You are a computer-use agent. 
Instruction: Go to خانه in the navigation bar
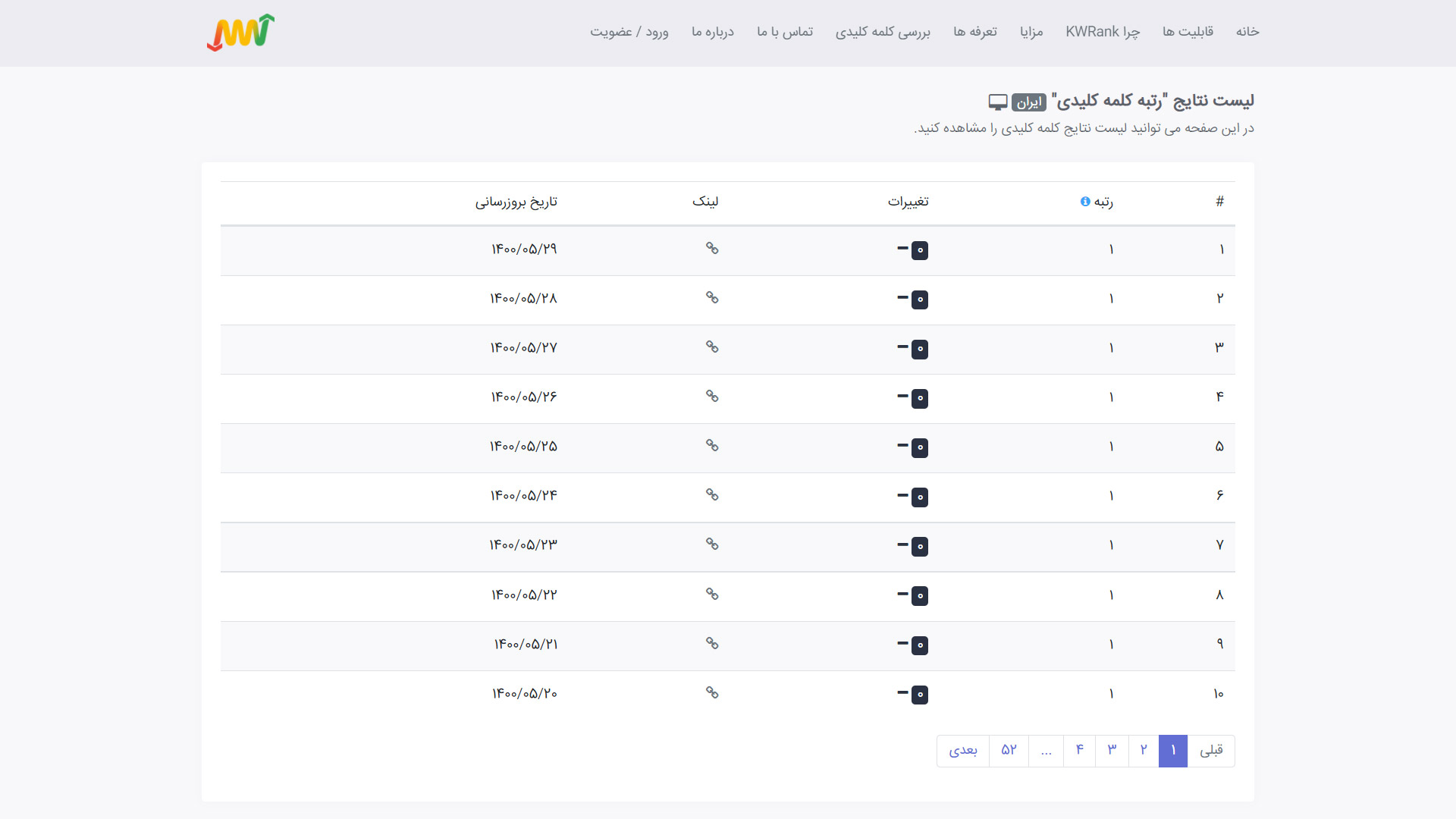[1247, 32]
